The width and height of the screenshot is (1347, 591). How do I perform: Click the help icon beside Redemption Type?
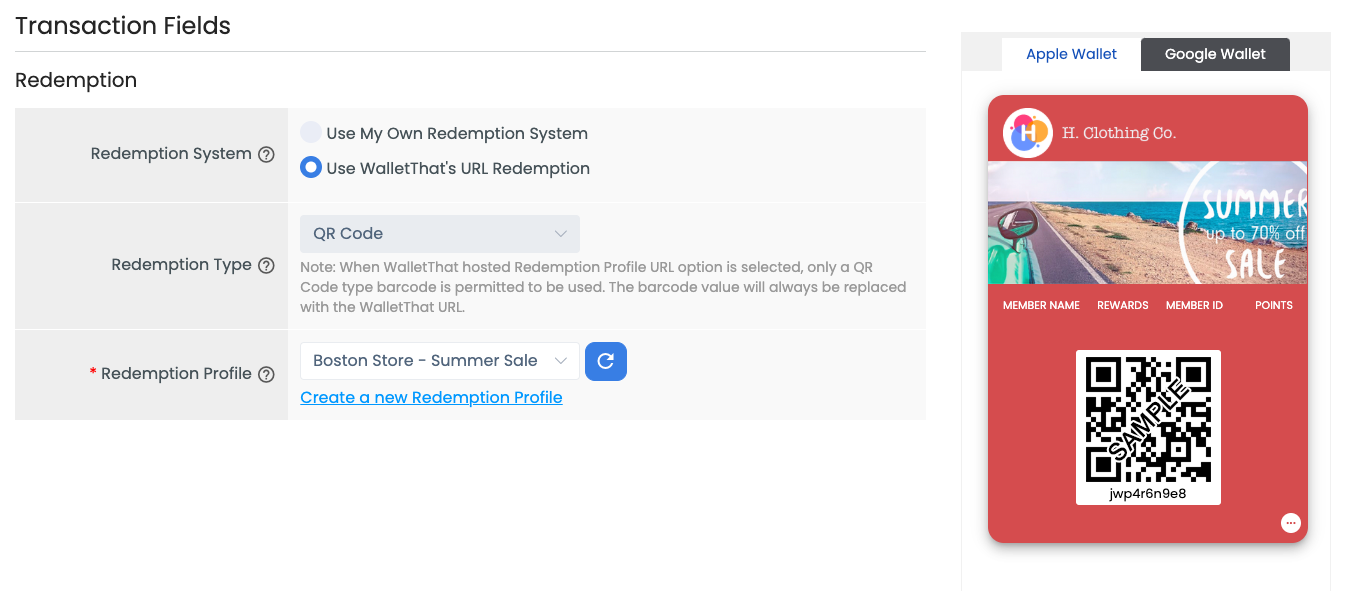pos(266,265)
